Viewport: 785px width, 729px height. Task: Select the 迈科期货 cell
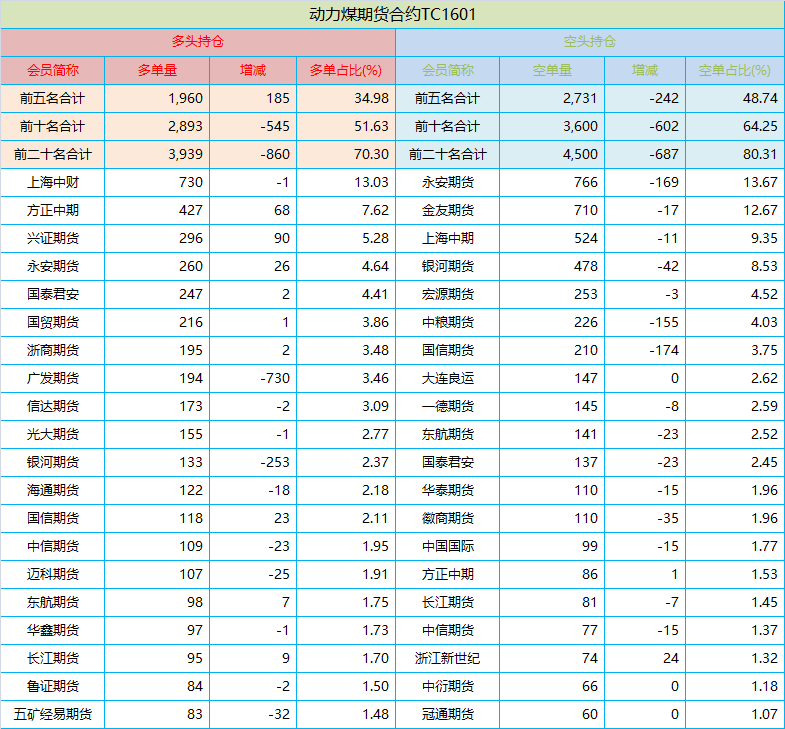53,574
